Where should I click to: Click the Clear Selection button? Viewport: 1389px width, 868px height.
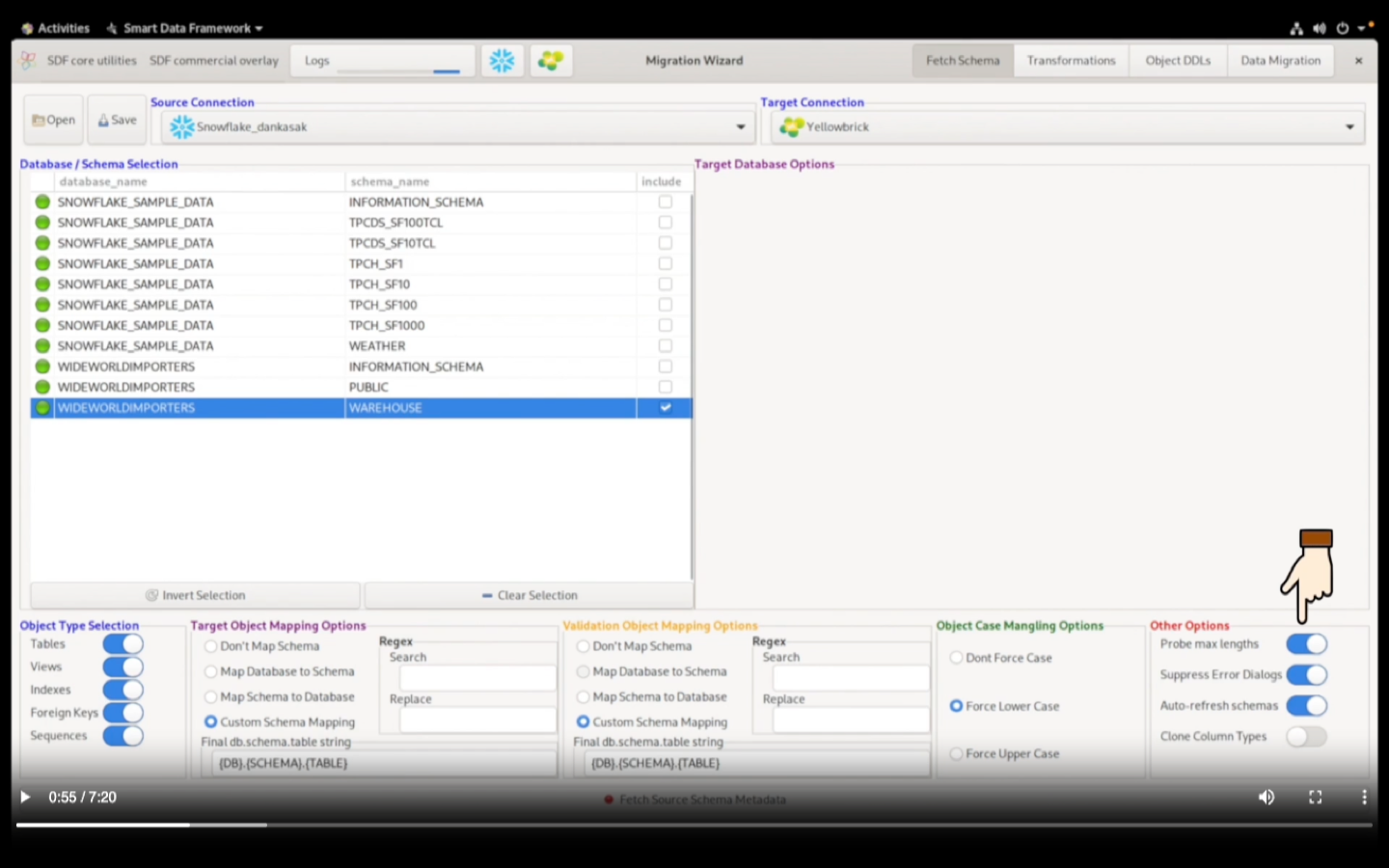(529, 595)
